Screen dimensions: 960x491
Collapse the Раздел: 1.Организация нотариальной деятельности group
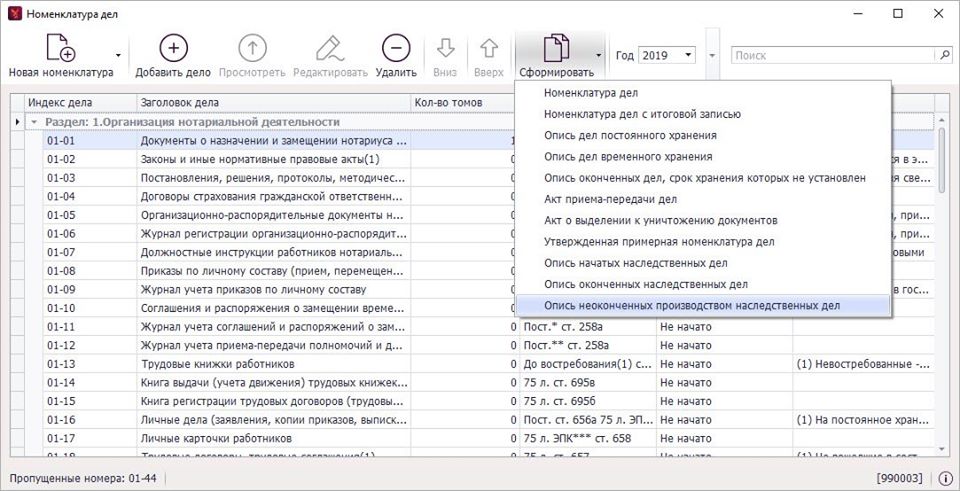coord(35,122)
